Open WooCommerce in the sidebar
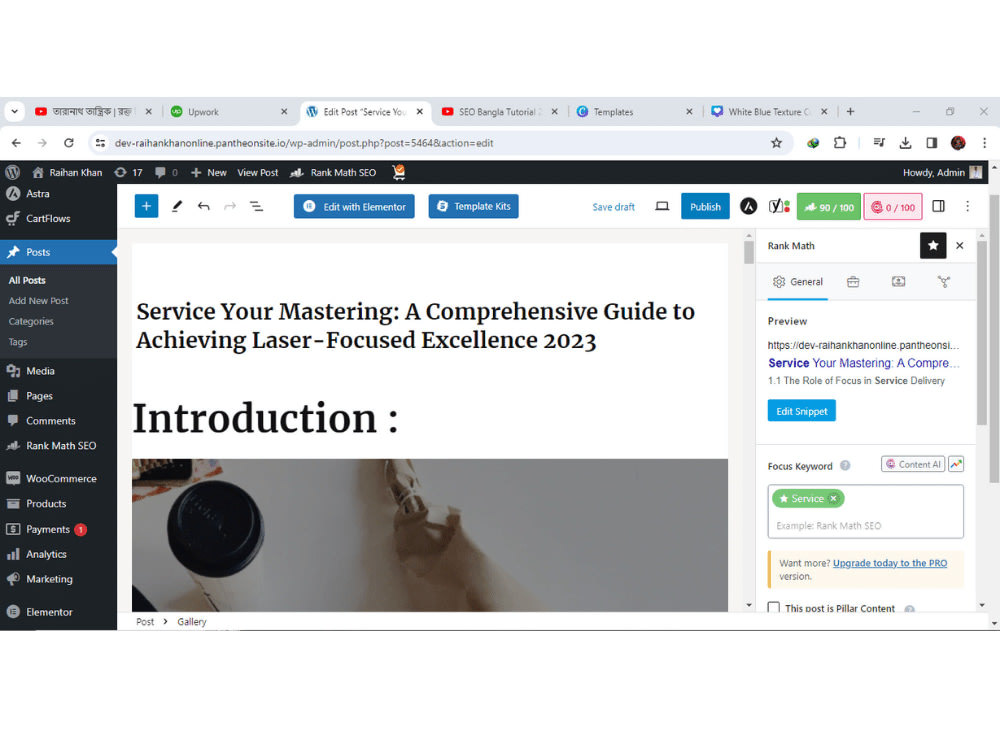This screenshot has width=1000, height=750. [59, 478]
